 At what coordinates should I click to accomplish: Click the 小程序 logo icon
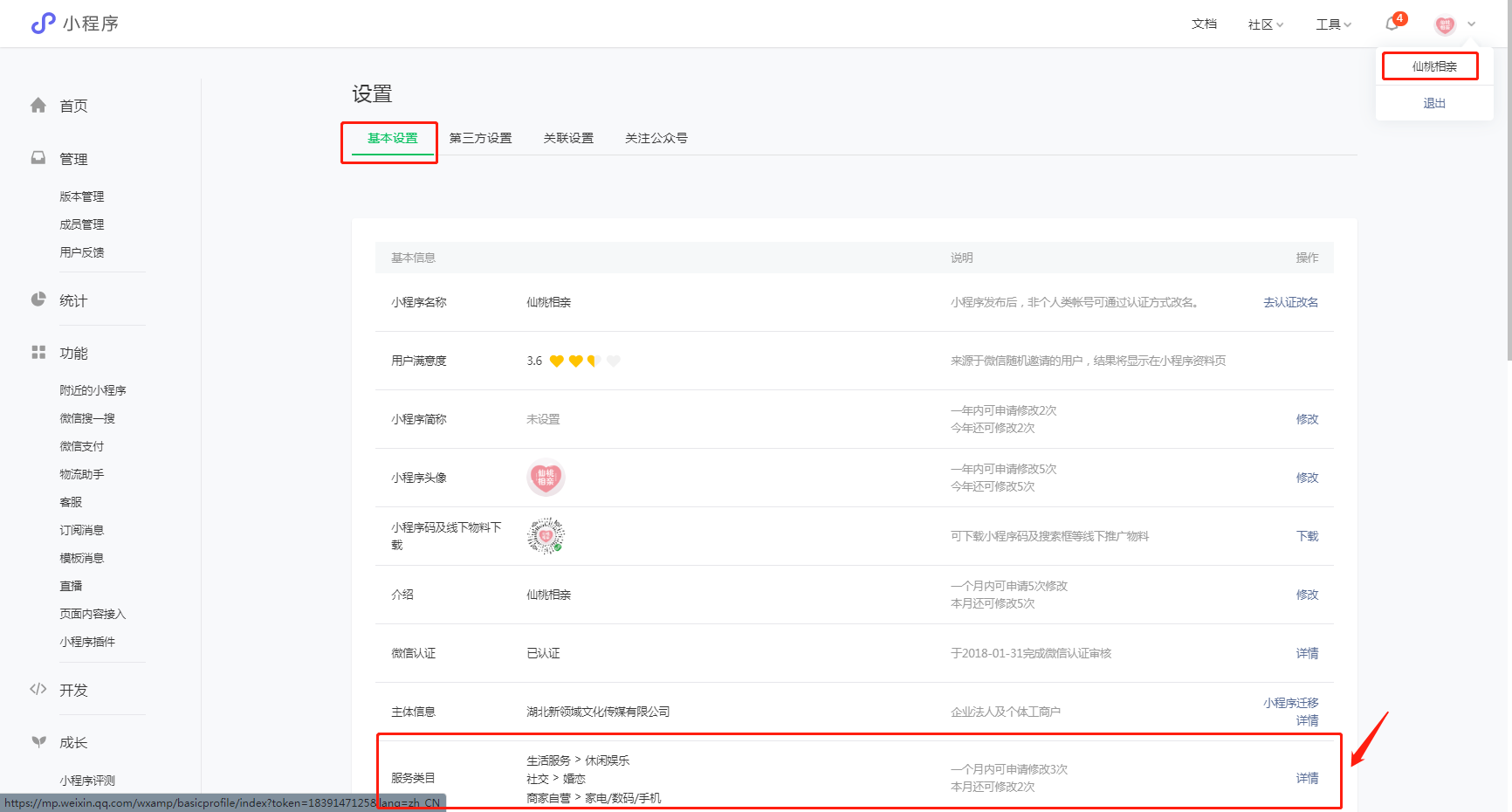click(x=43, y=24)
